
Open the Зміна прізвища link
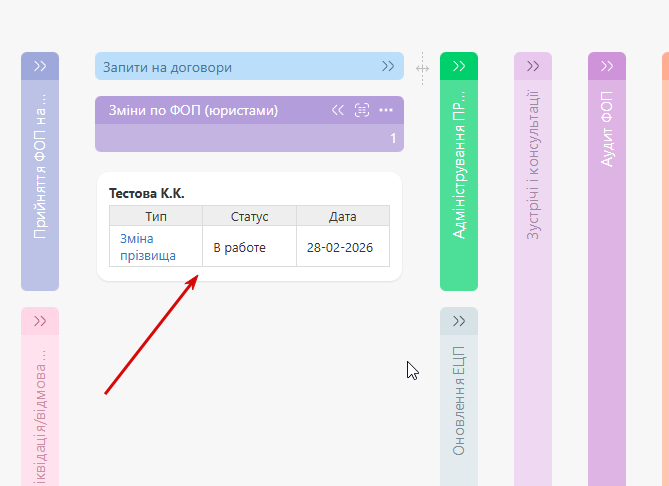coord(147,247)
